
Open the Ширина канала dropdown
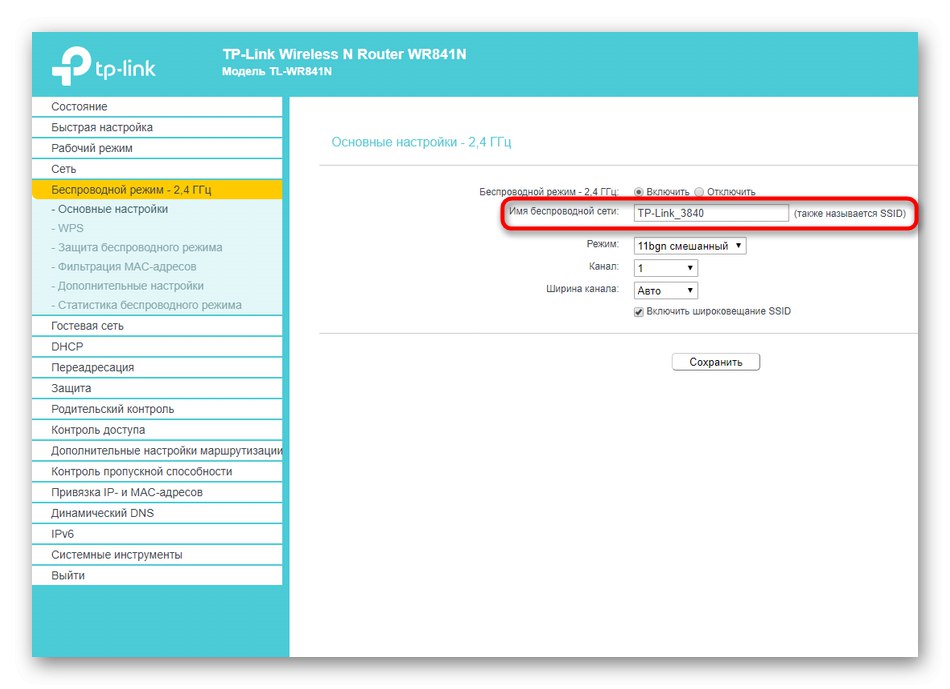click(x=666, y=291)
